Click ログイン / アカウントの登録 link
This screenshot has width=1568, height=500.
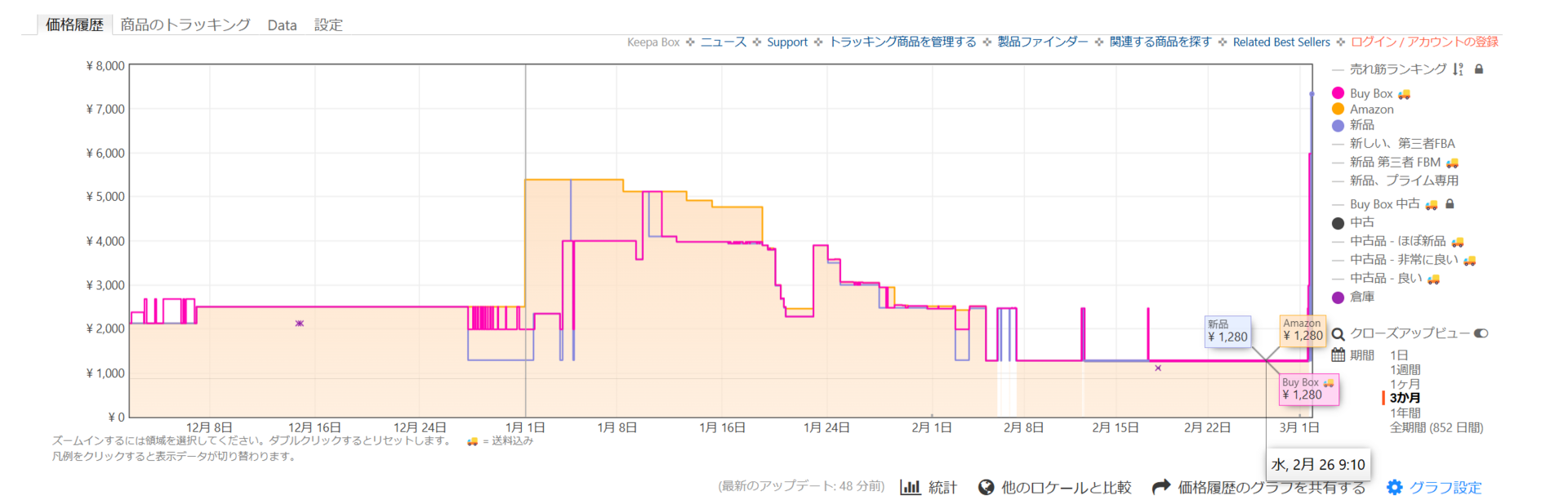pyautogui.click(x=1424, y=42)
